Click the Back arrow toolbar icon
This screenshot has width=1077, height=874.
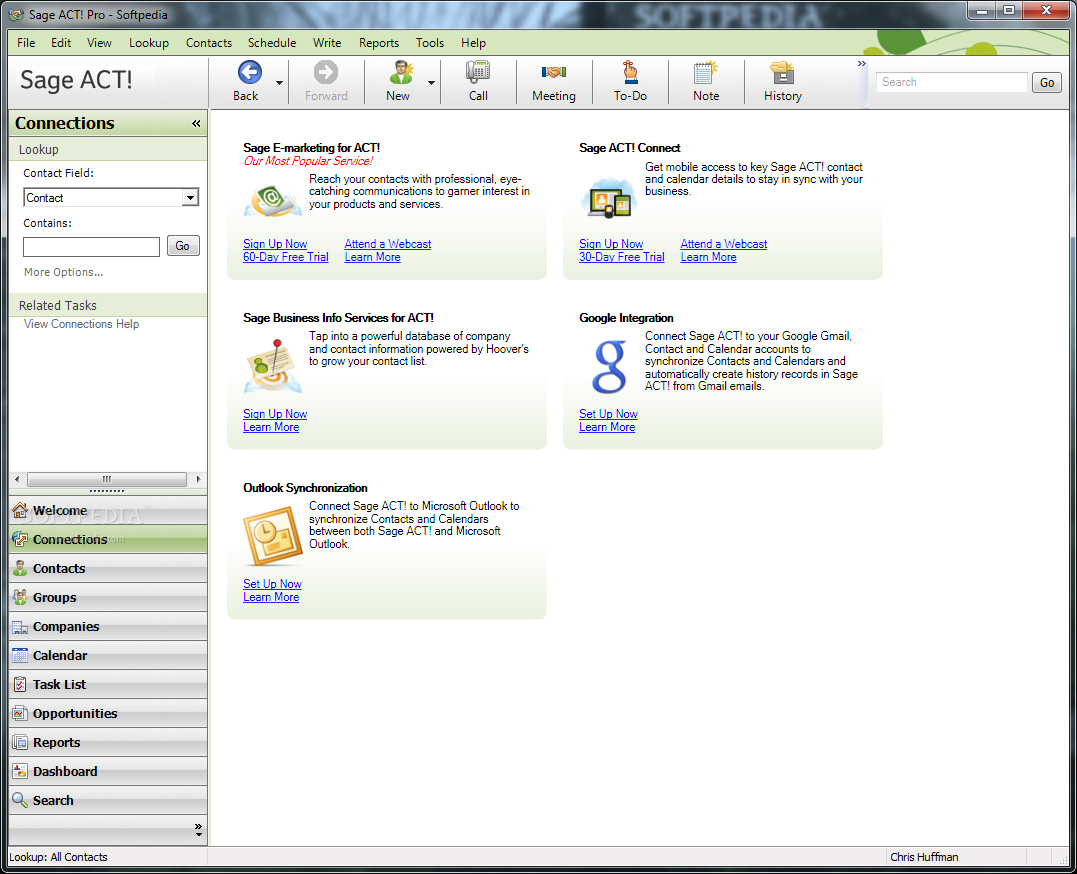(249, 73)
